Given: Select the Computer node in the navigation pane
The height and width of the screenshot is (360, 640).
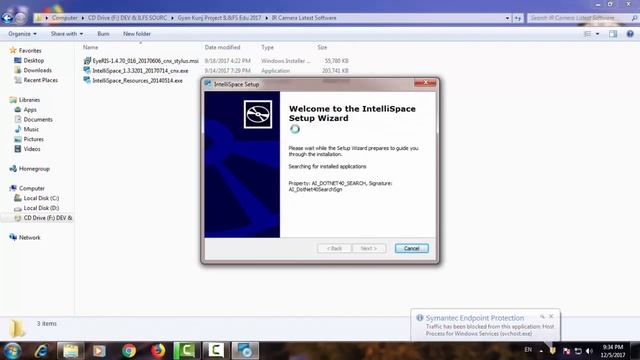Looking at the screenshot, I should [31, 188].
